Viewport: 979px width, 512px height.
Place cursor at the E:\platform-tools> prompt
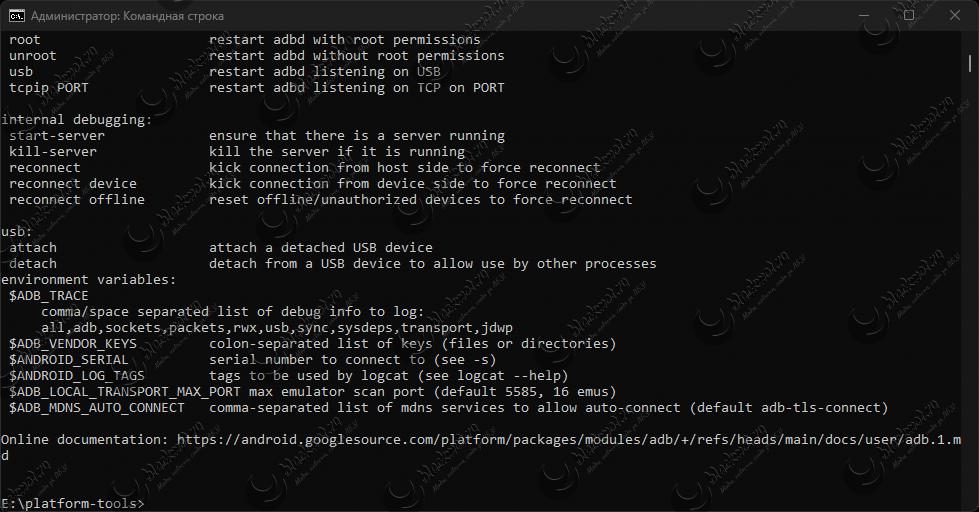point(73,503)
